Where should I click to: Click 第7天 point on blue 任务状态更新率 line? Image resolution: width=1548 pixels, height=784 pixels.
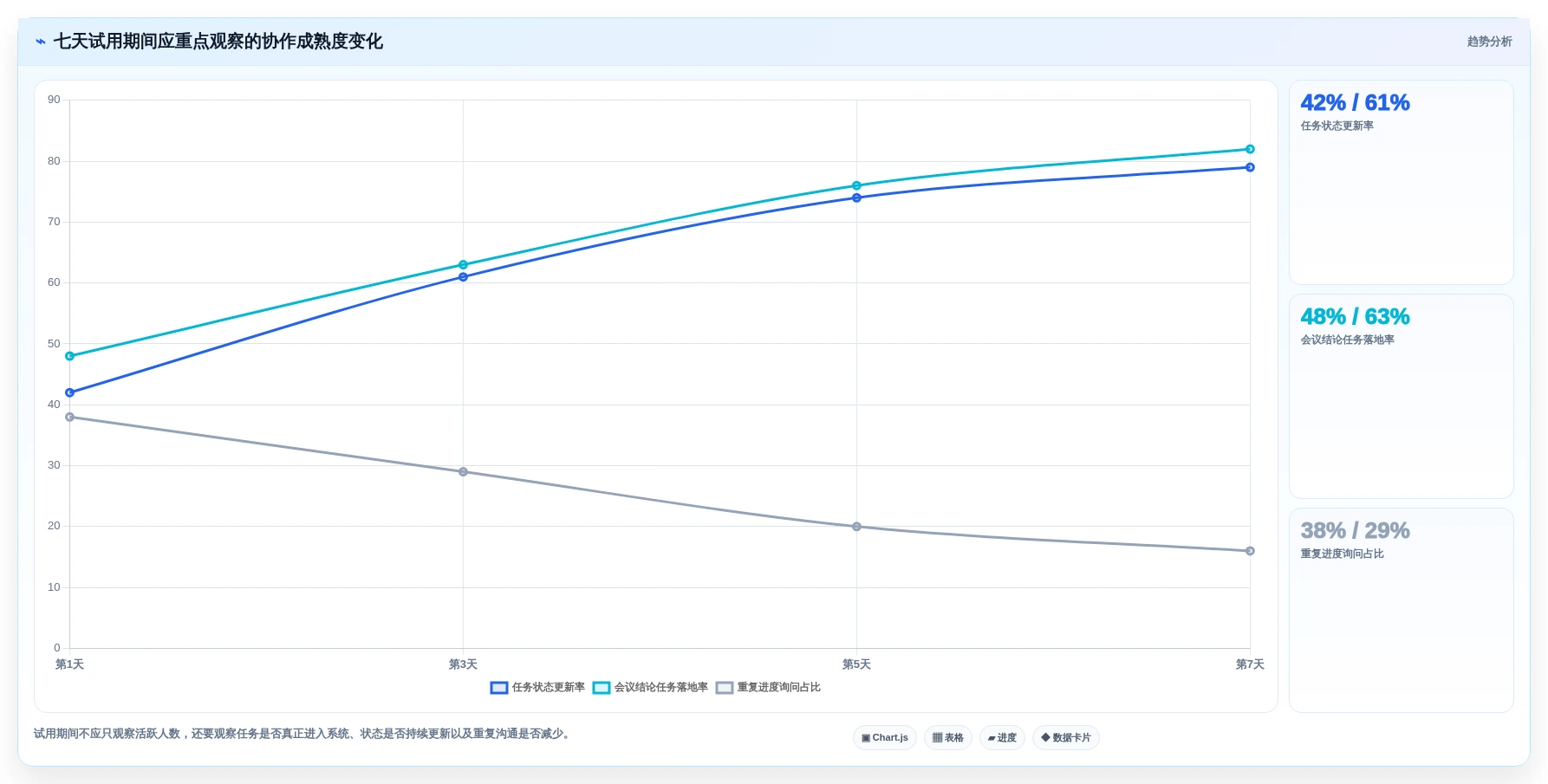point(1250,167)
